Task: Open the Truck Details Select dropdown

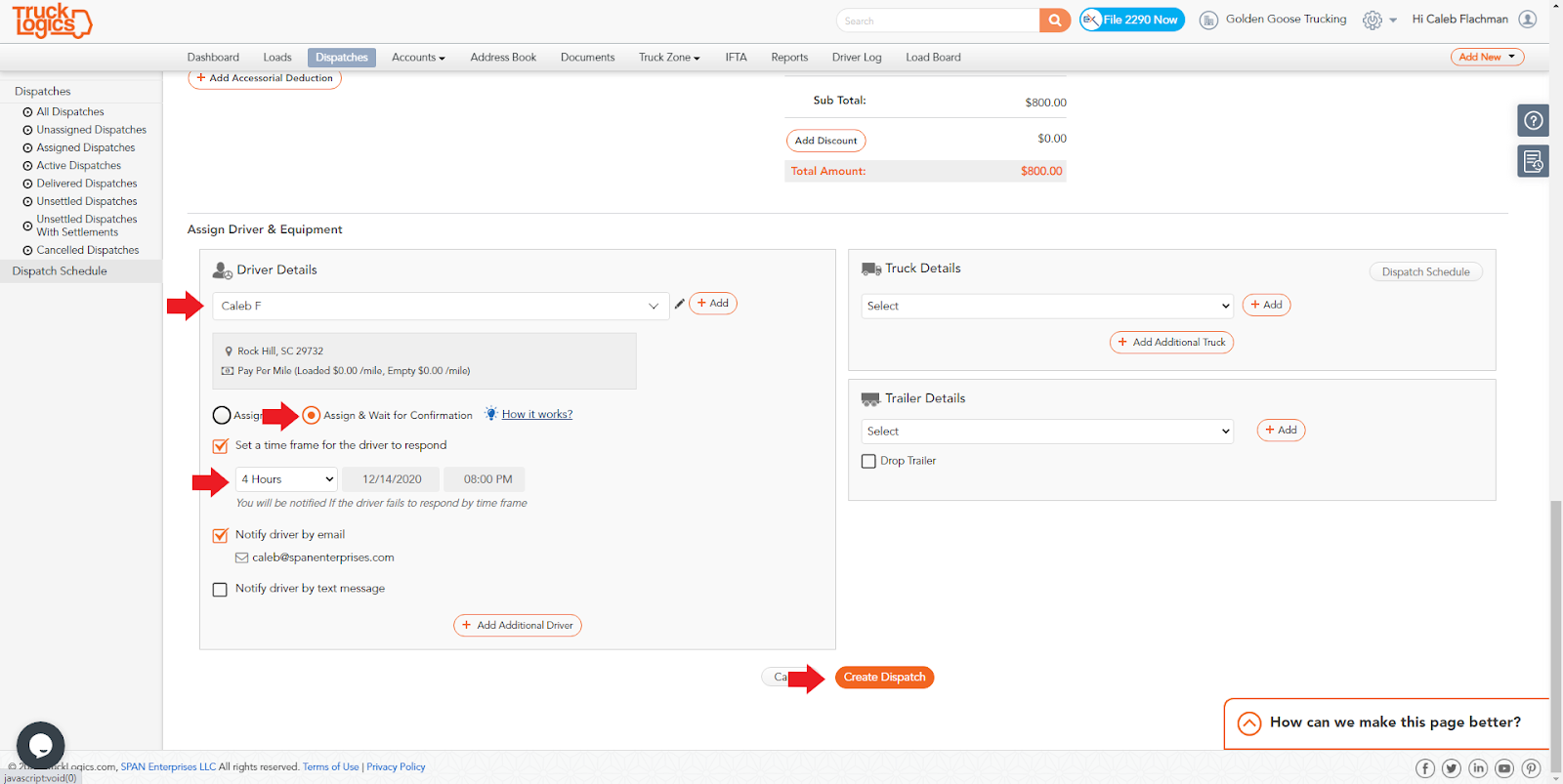Action: pyautogui.click(x=1047, y=306)
